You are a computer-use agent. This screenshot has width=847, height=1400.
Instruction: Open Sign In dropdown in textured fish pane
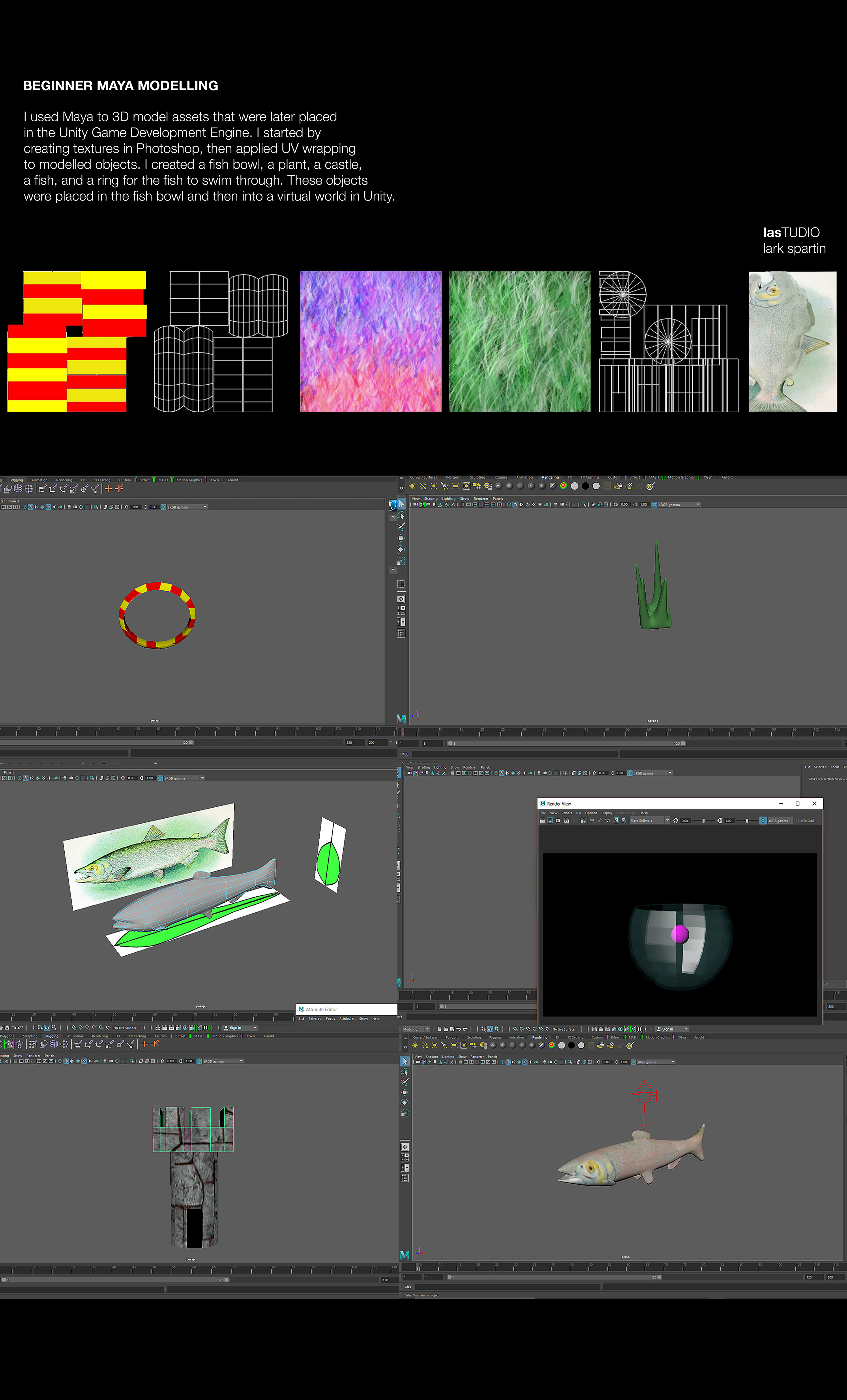pos(672,1029)
